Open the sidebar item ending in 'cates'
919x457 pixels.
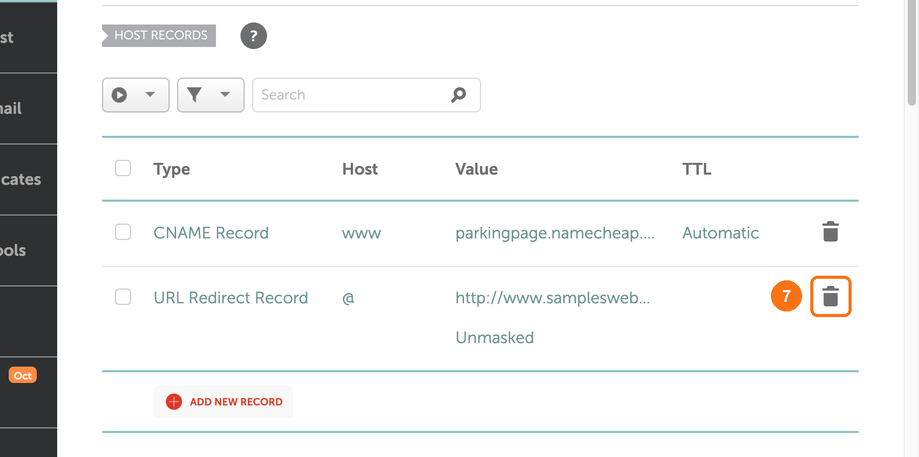click(x=28, y=179)
